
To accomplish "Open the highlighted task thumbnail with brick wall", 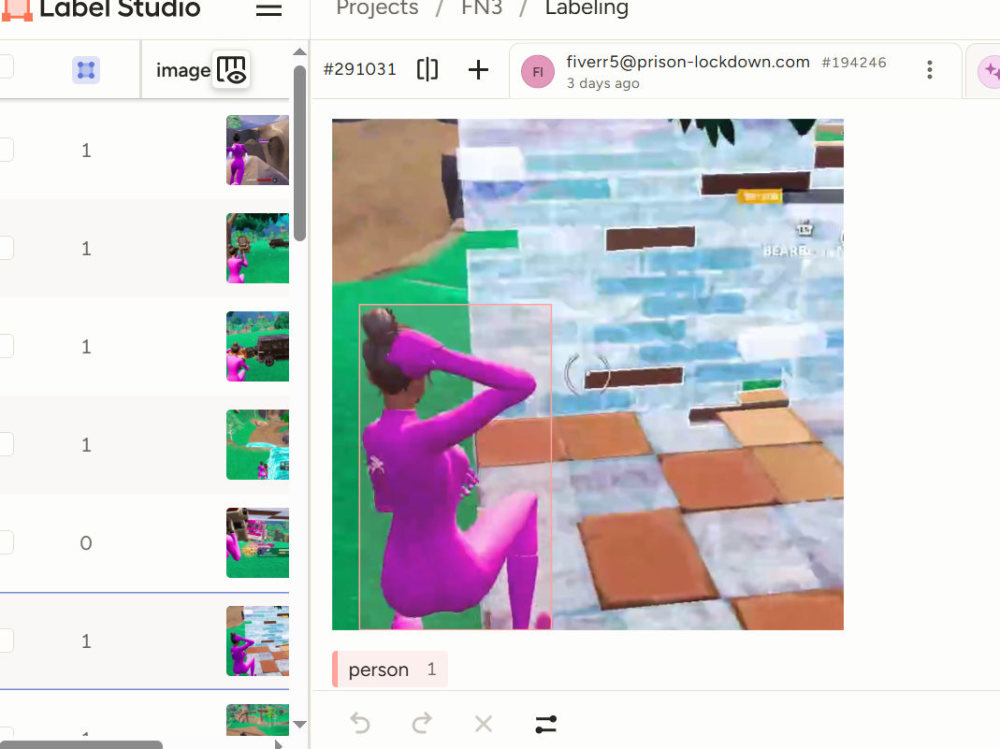I will click(258, 641).
